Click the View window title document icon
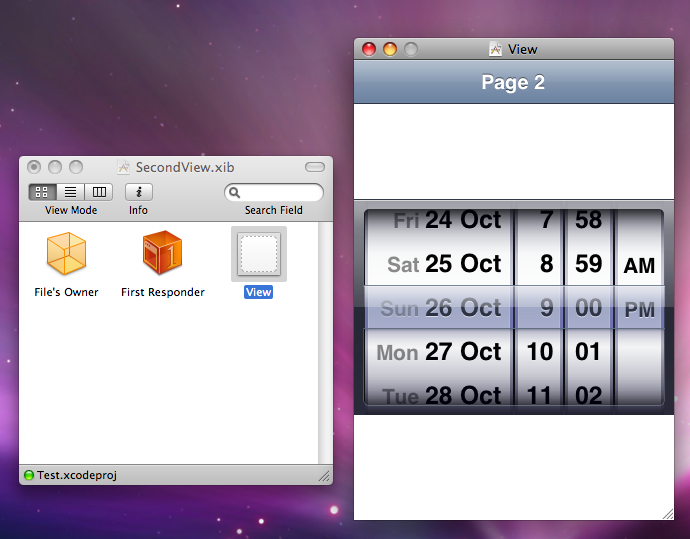 (495, 49)
